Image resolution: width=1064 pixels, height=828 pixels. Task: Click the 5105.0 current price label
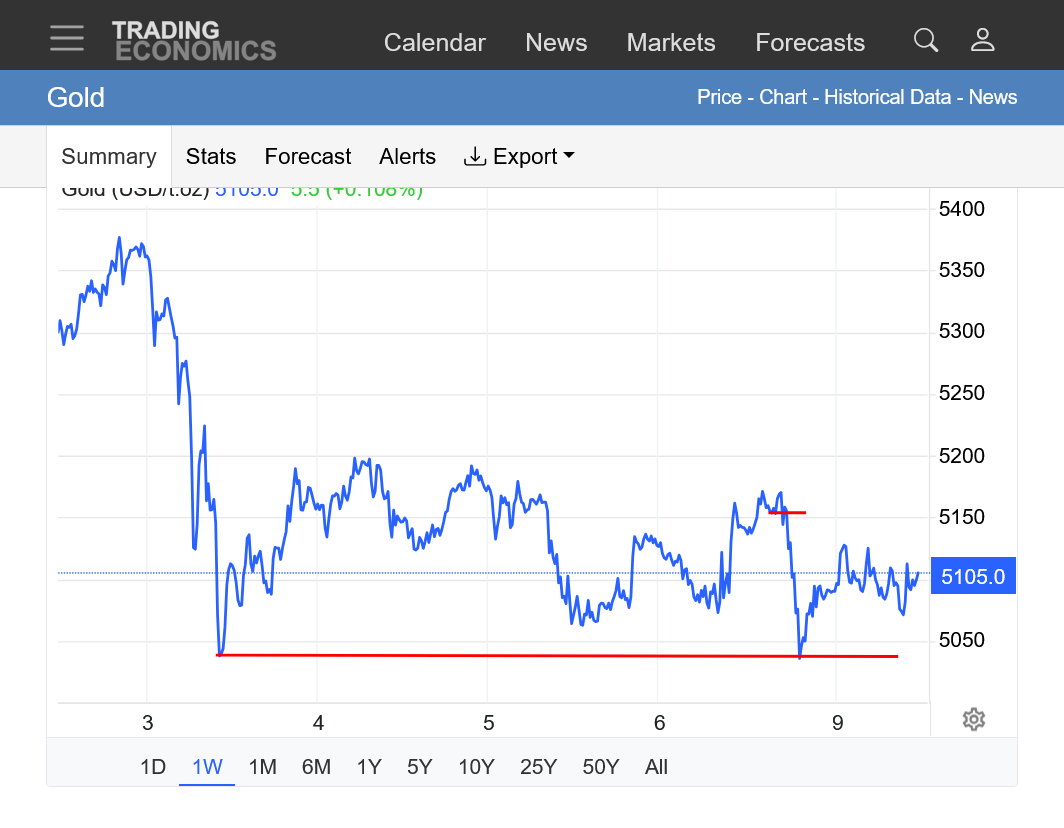pos(972,576)
